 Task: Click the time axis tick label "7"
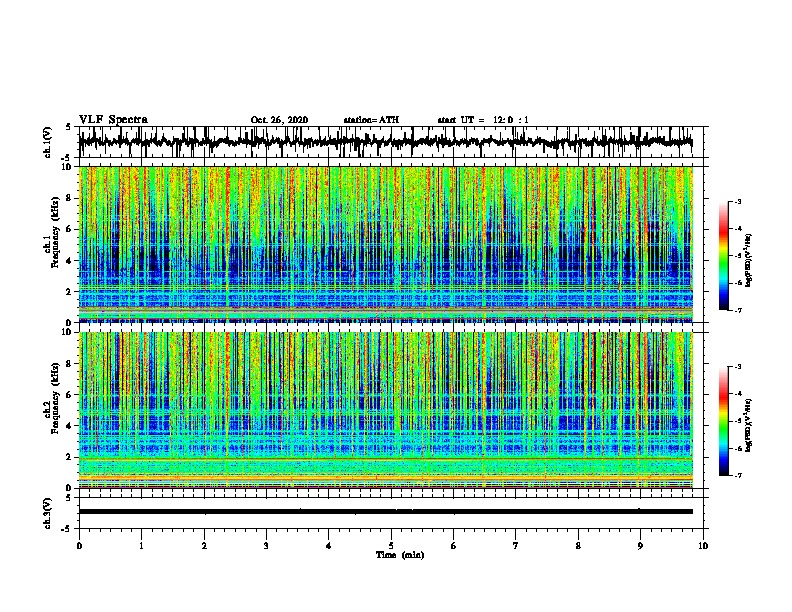[516, 546]
